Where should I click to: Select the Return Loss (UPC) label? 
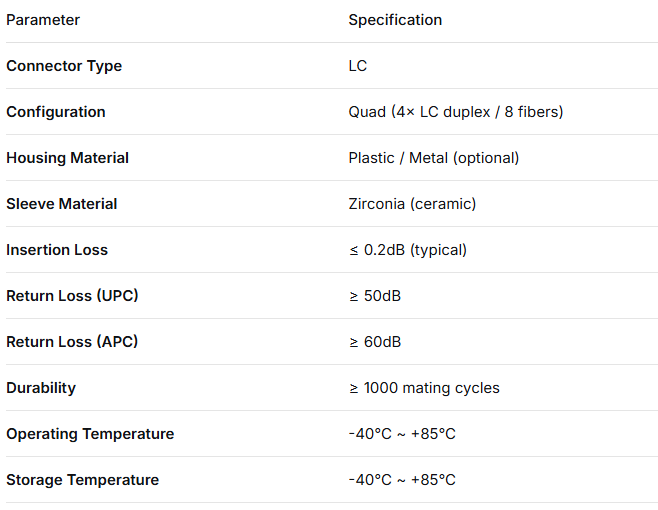coord(72,296)
